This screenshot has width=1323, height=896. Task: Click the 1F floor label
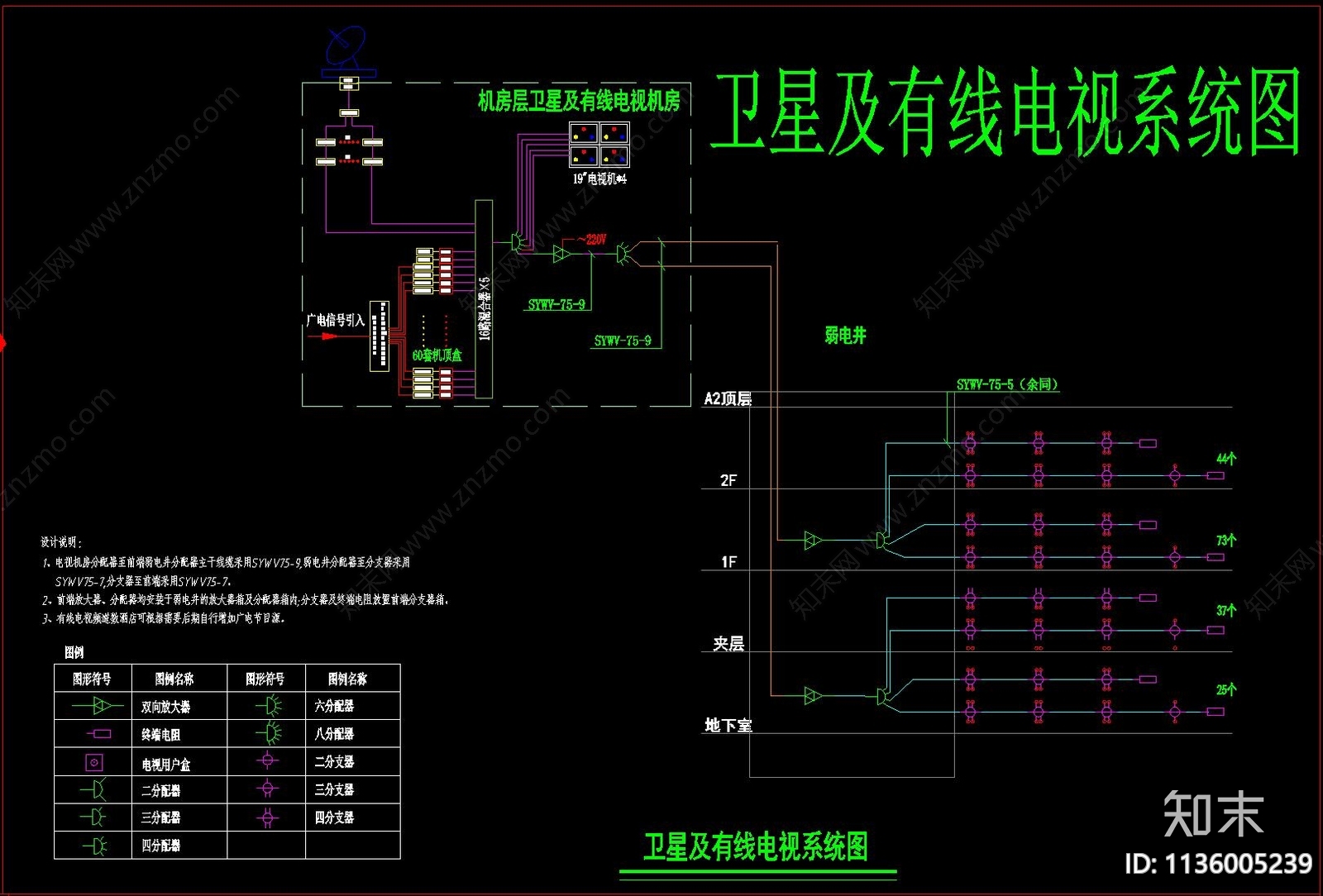728,562
